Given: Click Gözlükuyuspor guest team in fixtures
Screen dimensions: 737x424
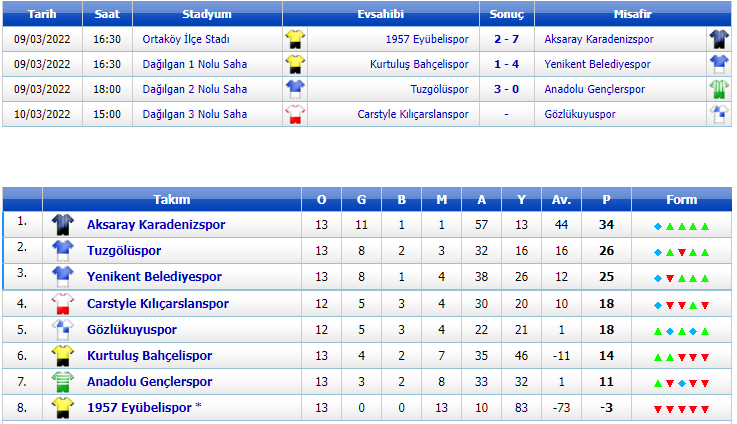Looking at the screenshot, I should click(x=580, y=114).
